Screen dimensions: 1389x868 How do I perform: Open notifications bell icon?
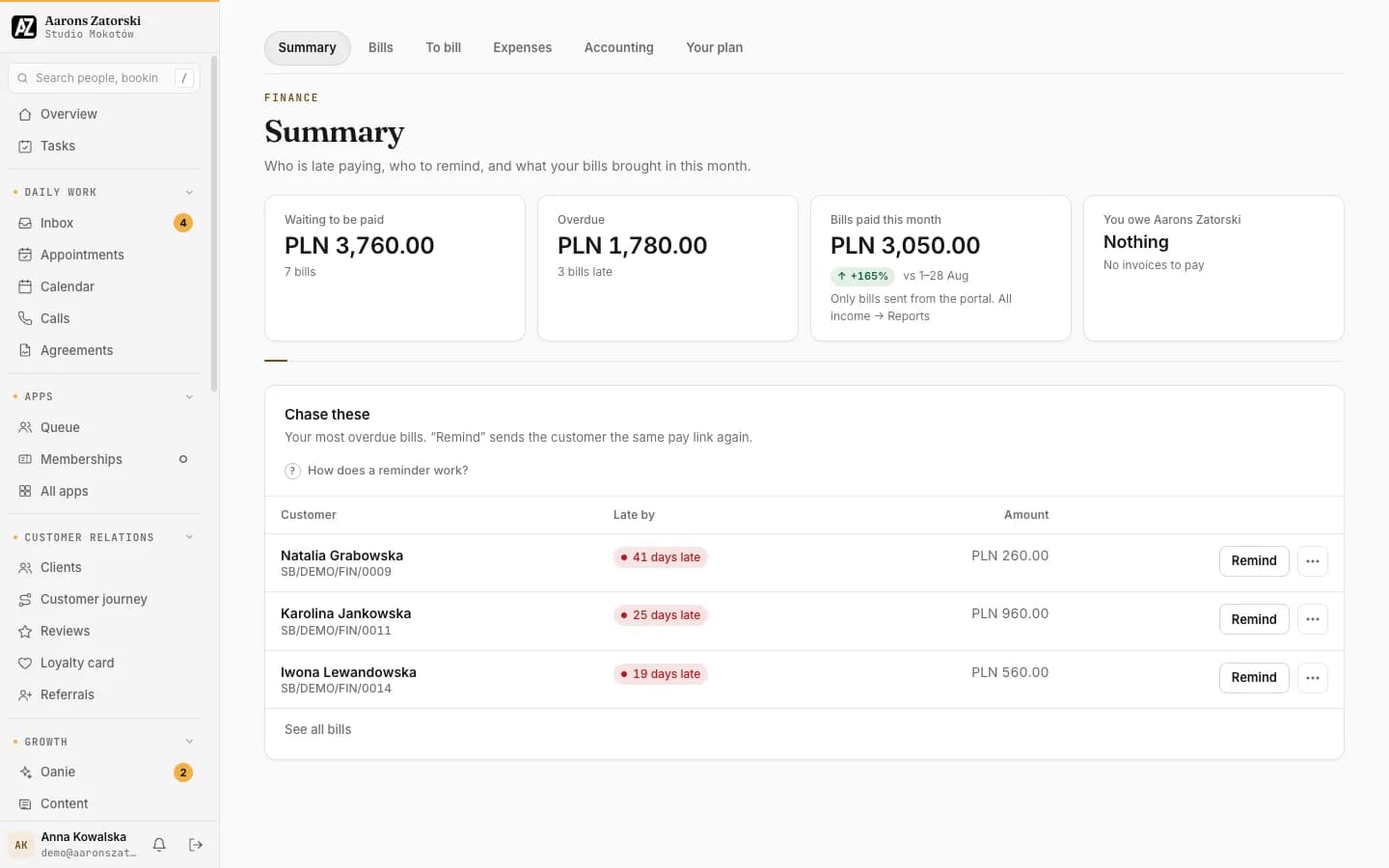point(159,845)
